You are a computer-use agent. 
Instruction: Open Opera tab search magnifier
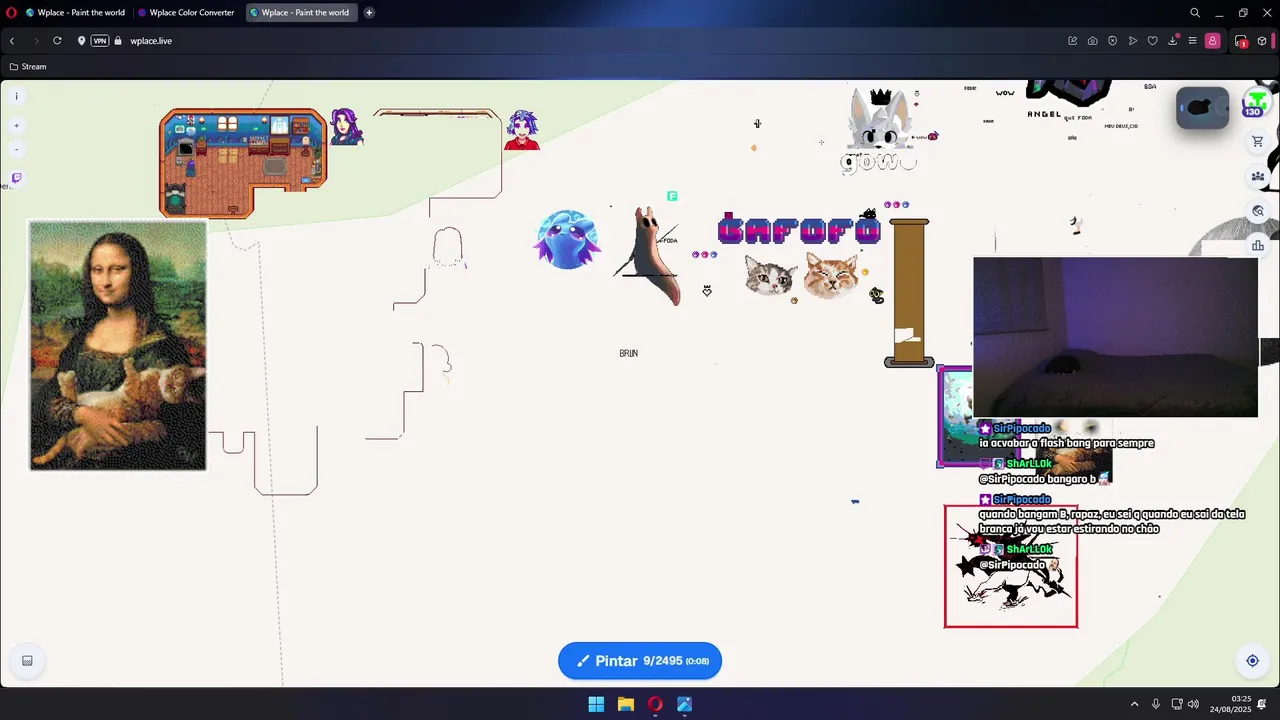[x=1195, y=13]
